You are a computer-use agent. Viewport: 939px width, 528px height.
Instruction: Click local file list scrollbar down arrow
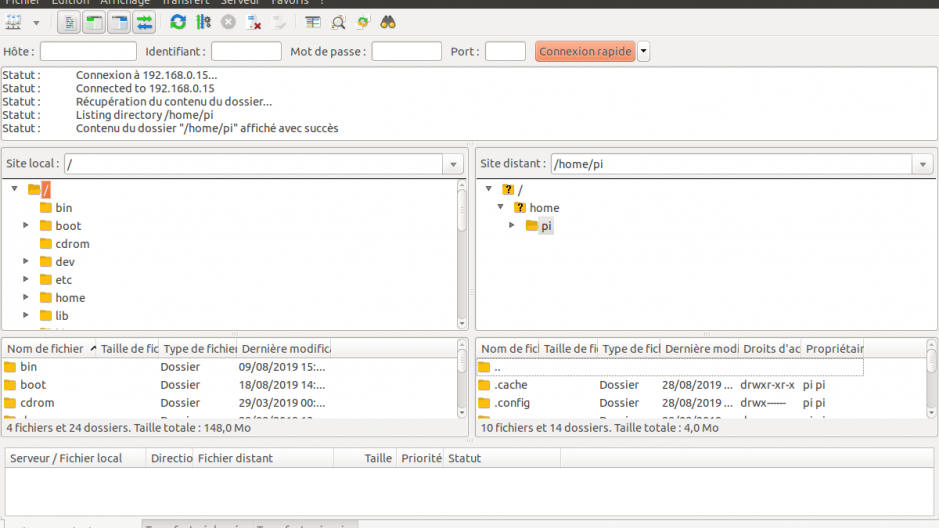pos(462,413)
